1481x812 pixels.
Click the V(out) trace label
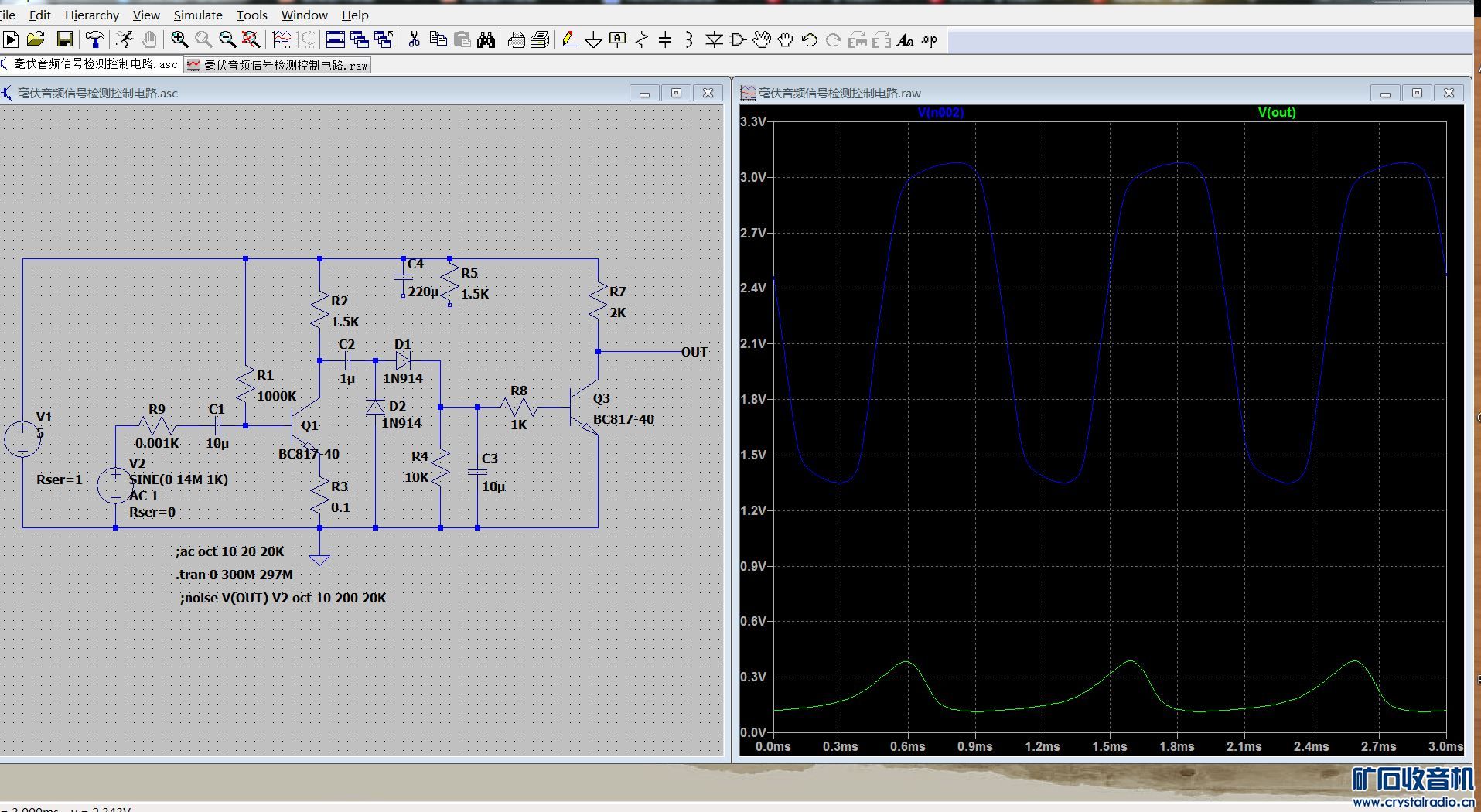(x=1277, y=112)
